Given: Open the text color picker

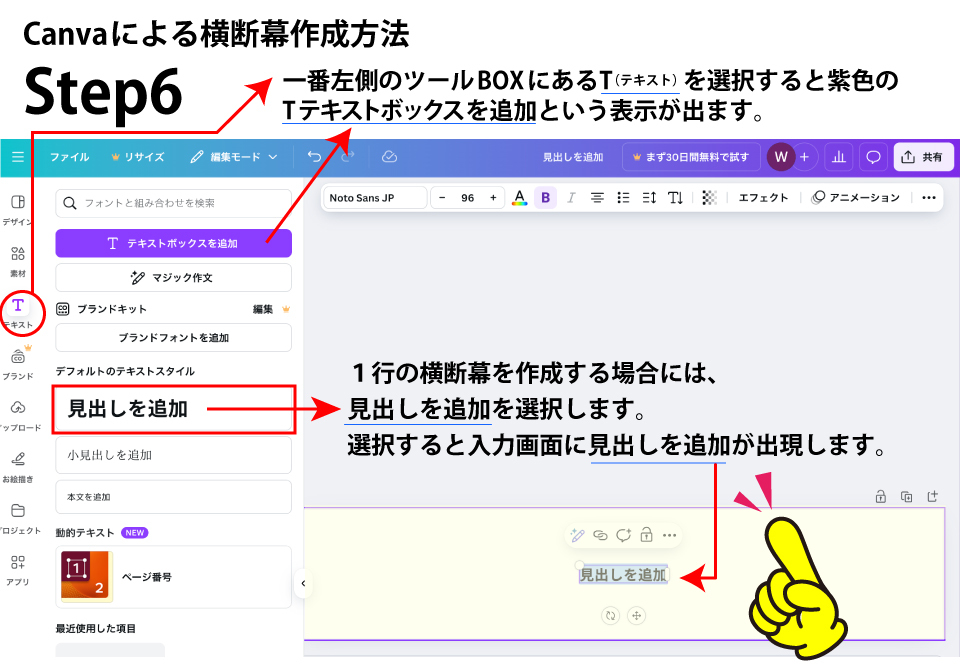Looking at the screenshot, I should pyautogui.click(x=519, y=198).
